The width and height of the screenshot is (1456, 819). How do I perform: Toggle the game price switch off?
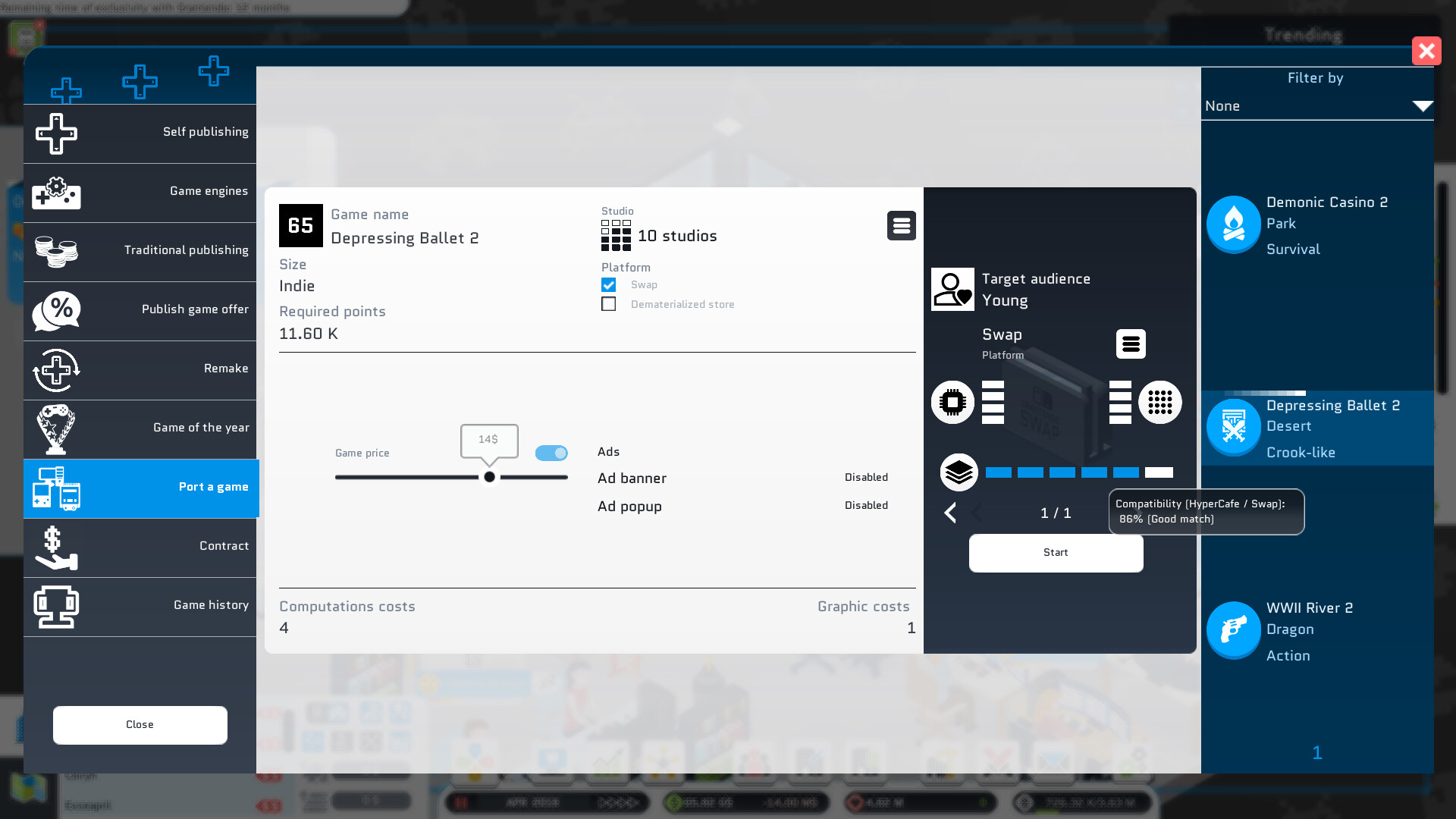(x=551, y=453)
